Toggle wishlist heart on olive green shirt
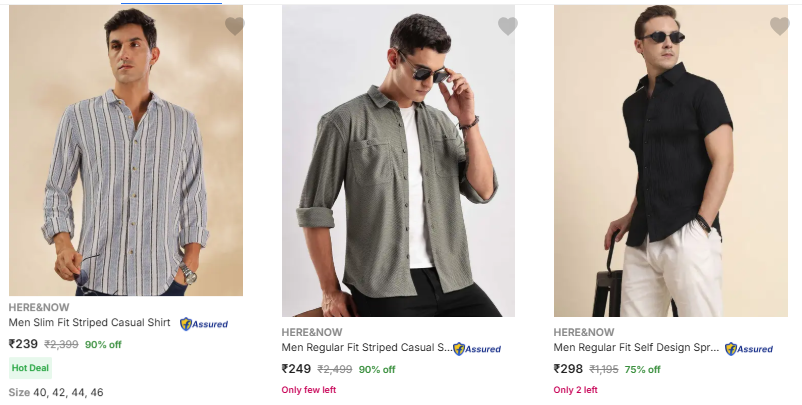The height and width of the screenshot is (405, 802). 508,27
